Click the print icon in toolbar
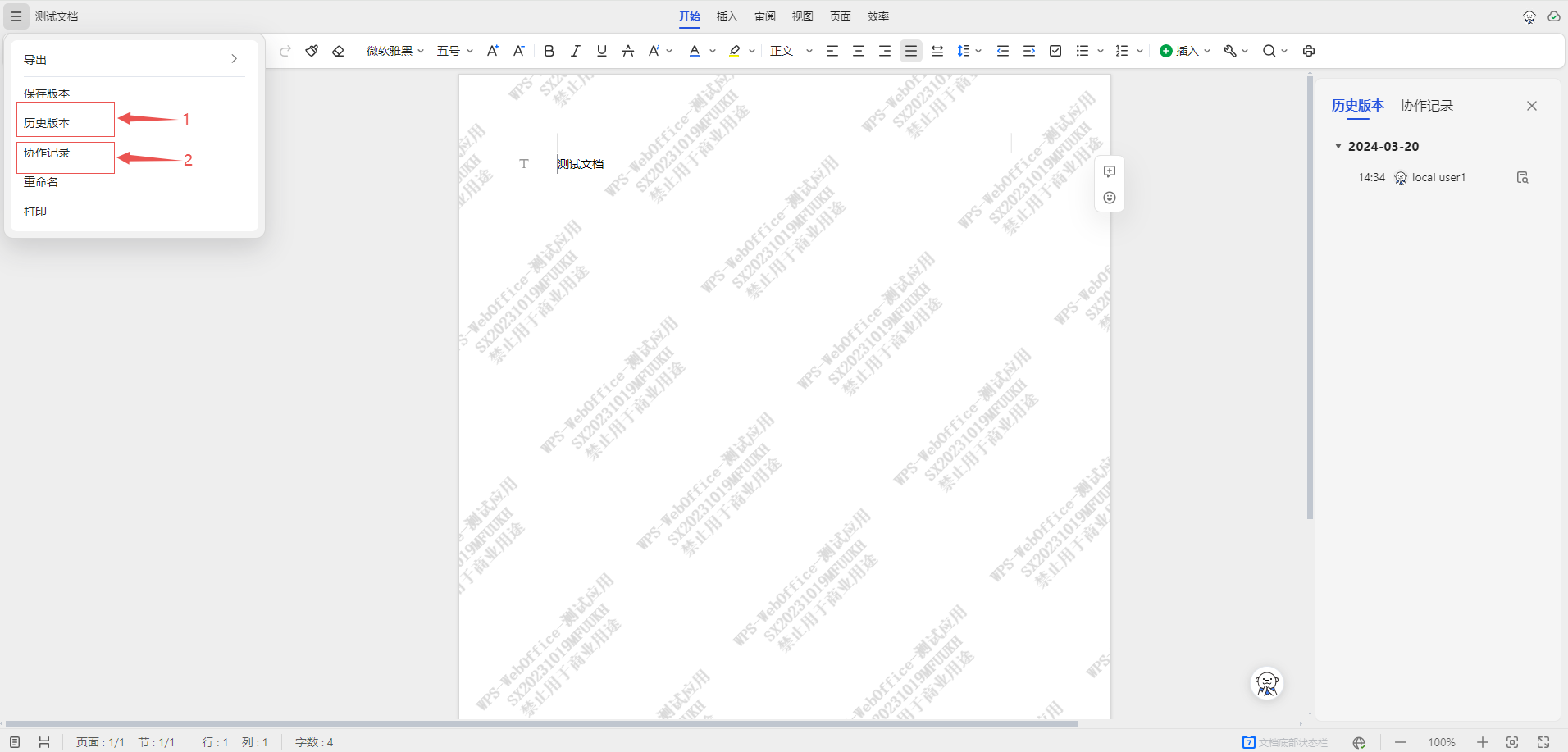 click(x=1309, y=51)
